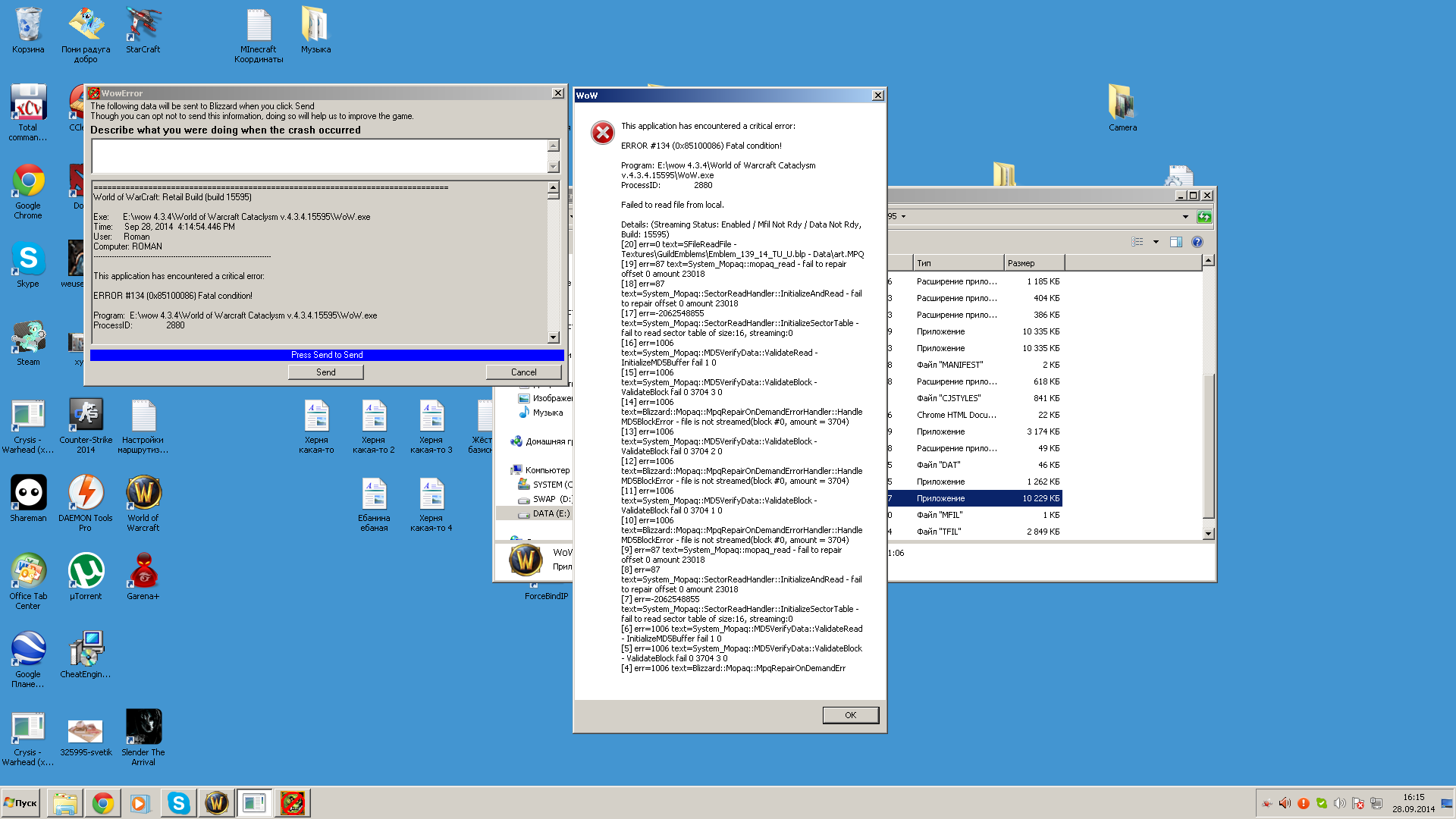Open Counter-Strike 2014 shortcut
Image resolution: width=1456 pixels, height=819 pixels.
86,425
